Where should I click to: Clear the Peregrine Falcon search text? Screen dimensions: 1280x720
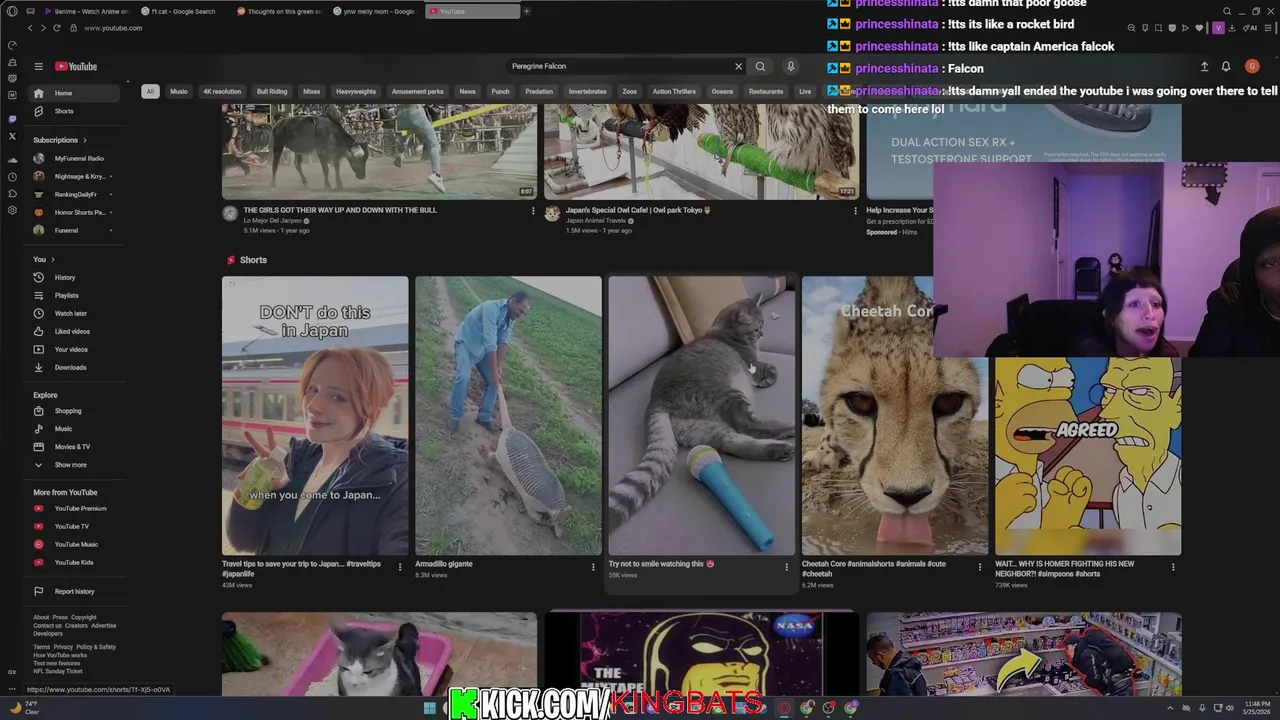[738, 66]
